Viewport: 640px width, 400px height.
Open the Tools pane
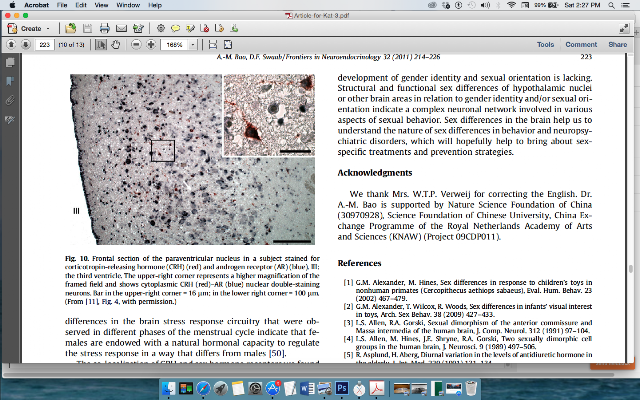[x=545, y=44]
